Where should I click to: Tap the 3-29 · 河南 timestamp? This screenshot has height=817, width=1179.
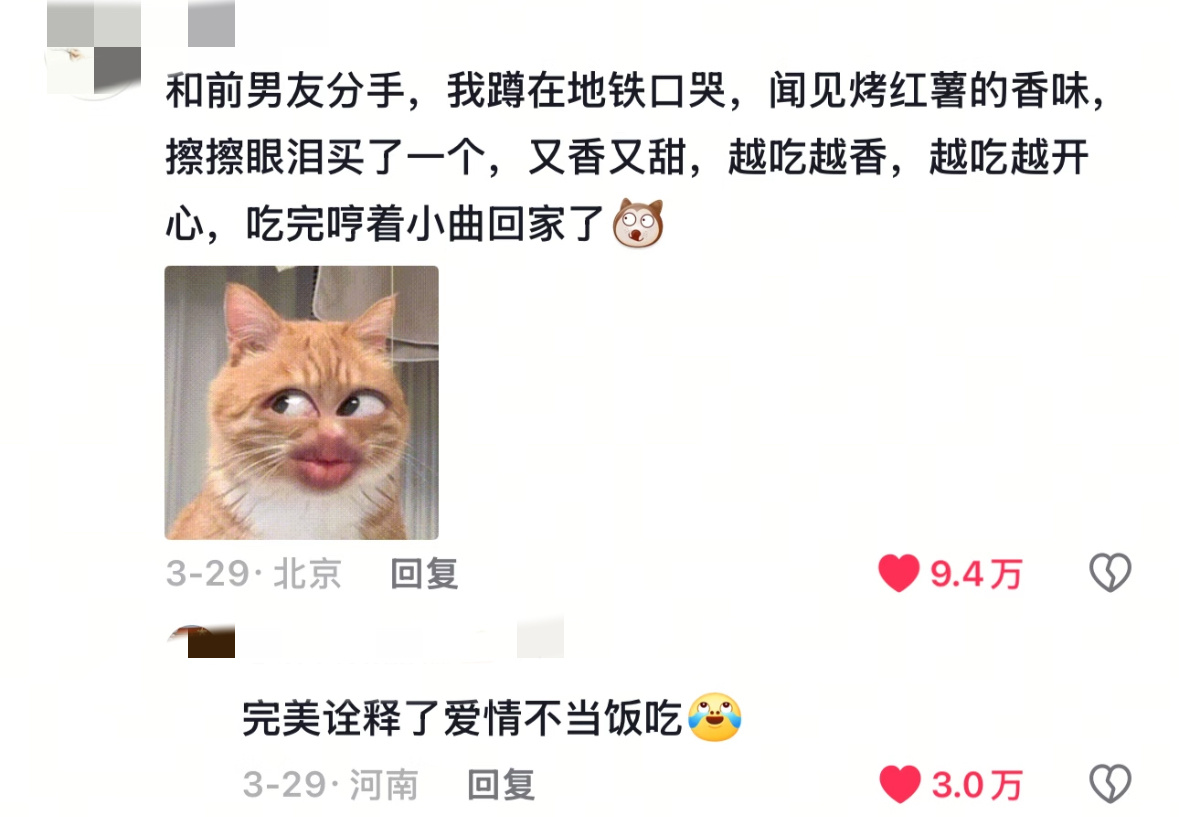click(330, 785)
